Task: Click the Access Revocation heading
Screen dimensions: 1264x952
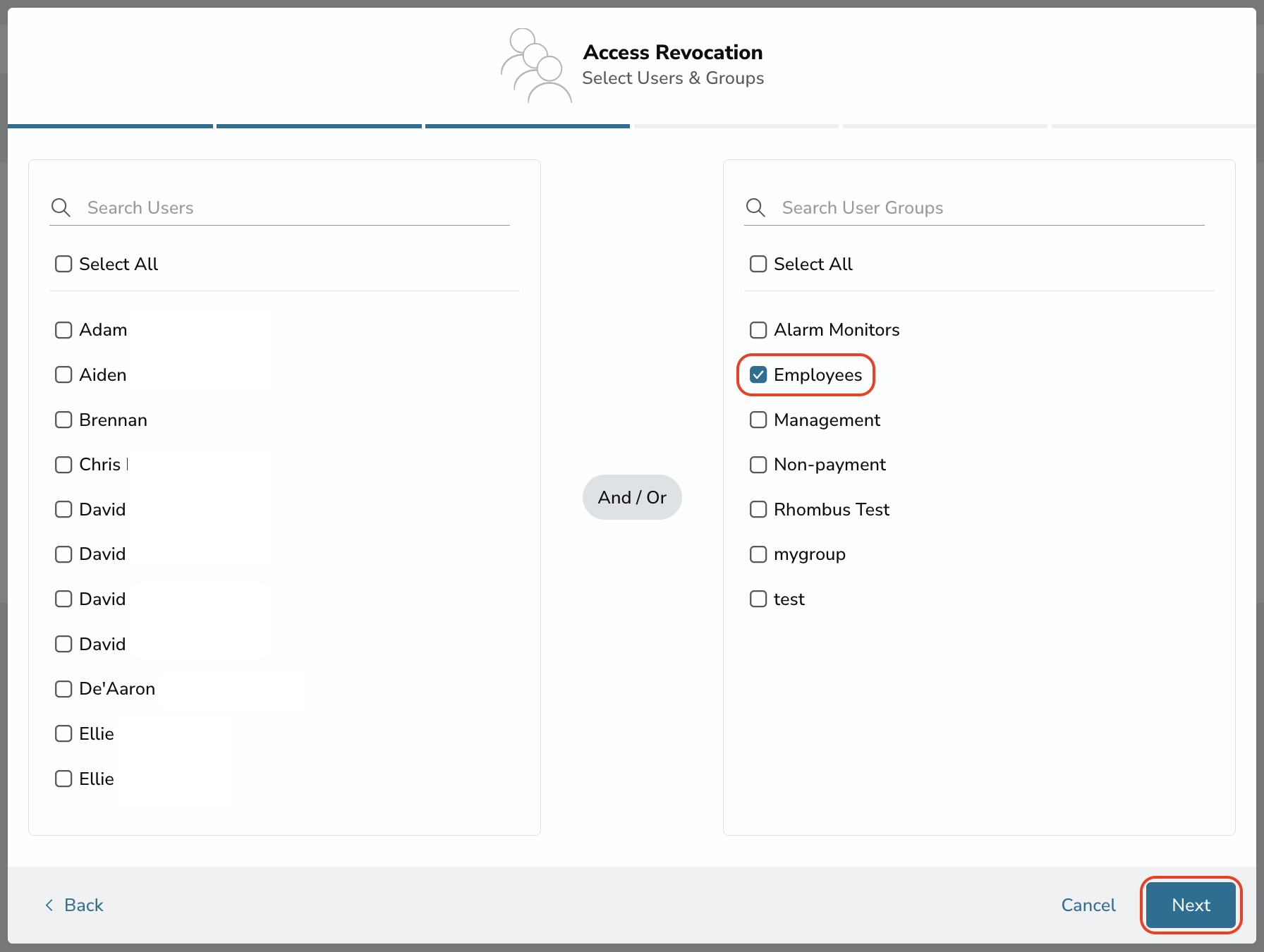Action: [673, 52]
